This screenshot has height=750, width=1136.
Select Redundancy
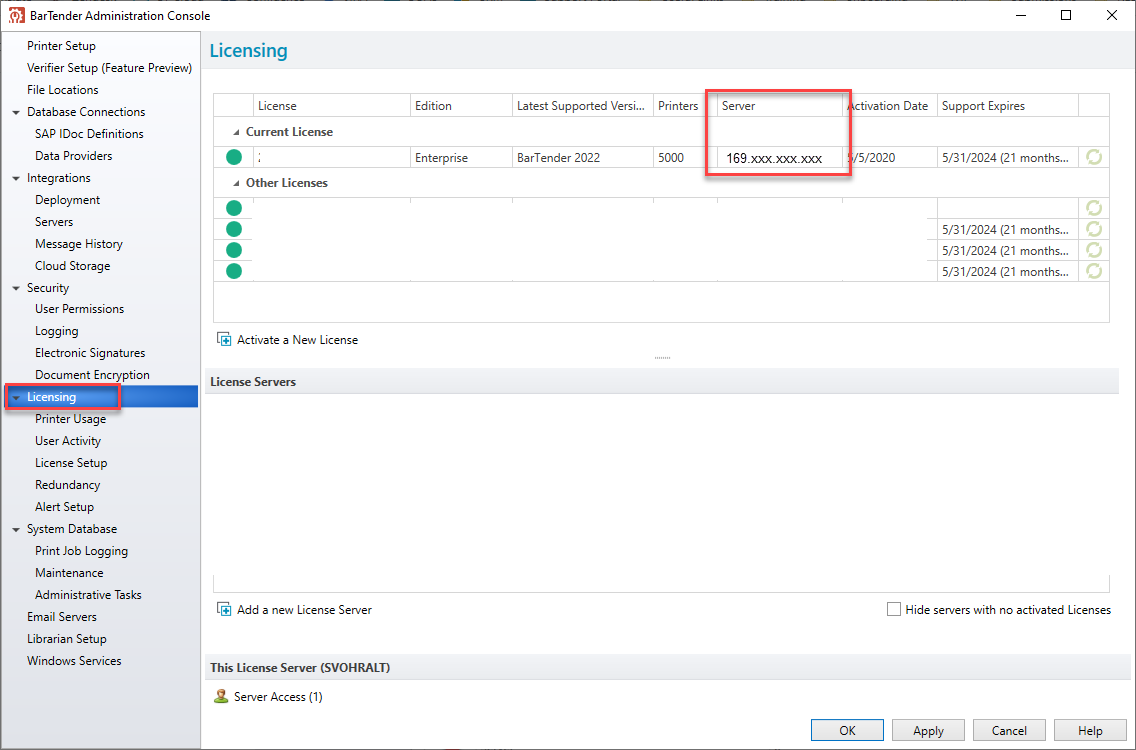[x=67, y=485]
